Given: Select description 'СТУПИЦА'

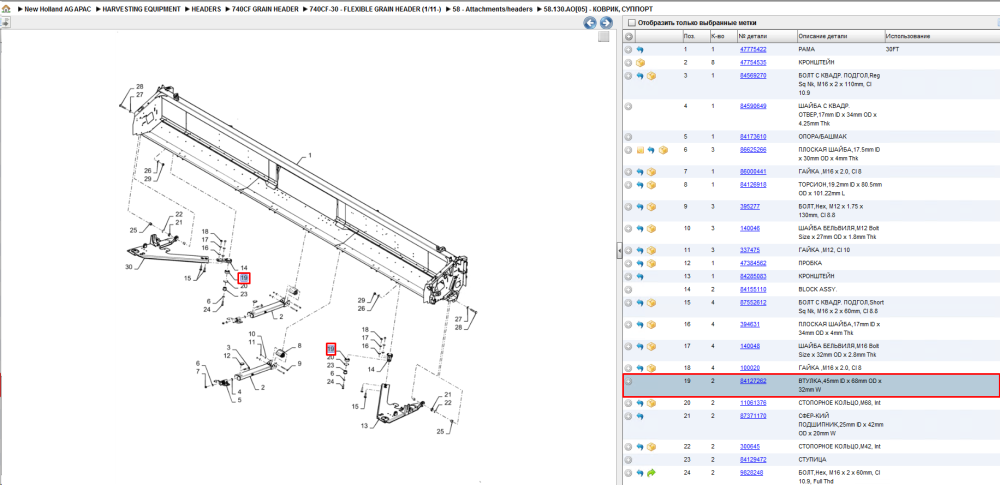Looking at the screenshot, I should pyautogui.click(x=812, y=459).
